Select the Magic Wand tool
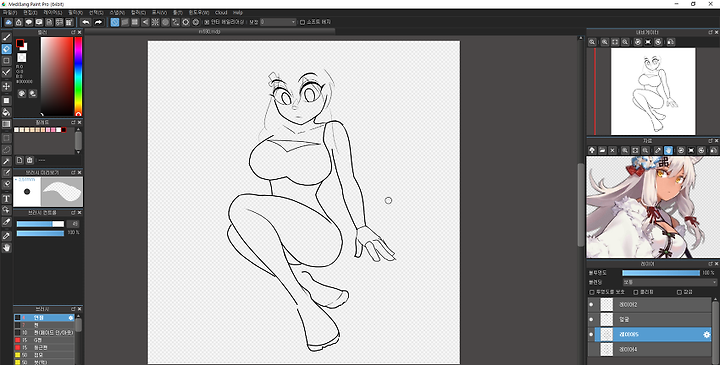 [x=6, y=161]
